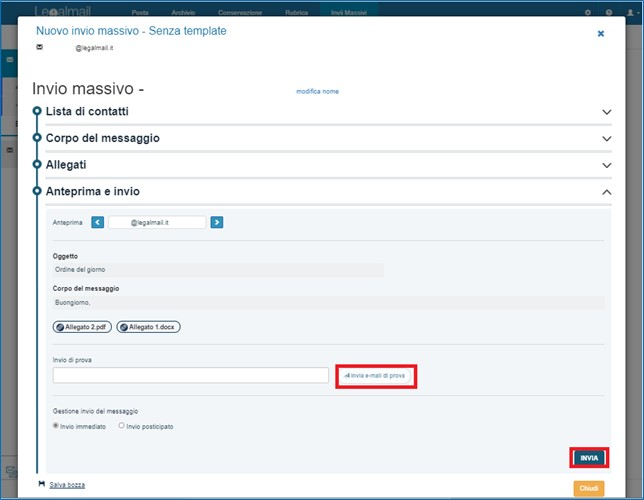
Task: Open the Invii Massivi tab
Action: [348, 12]
